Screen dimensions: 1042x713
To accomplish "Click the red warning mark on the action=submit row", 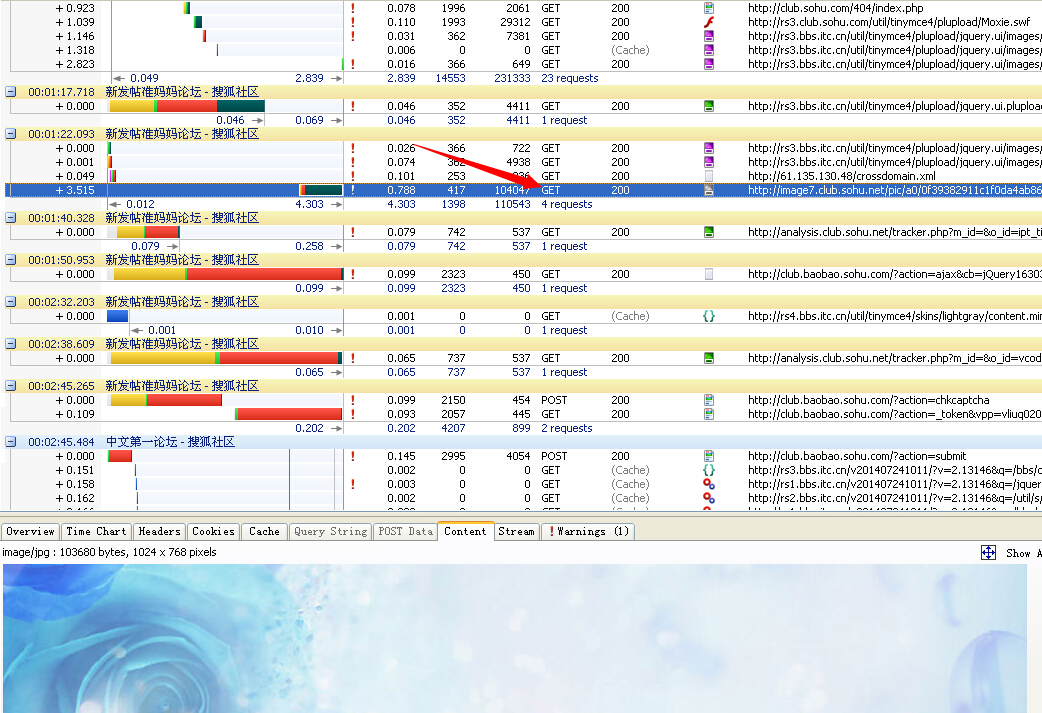I will [352, 456].
